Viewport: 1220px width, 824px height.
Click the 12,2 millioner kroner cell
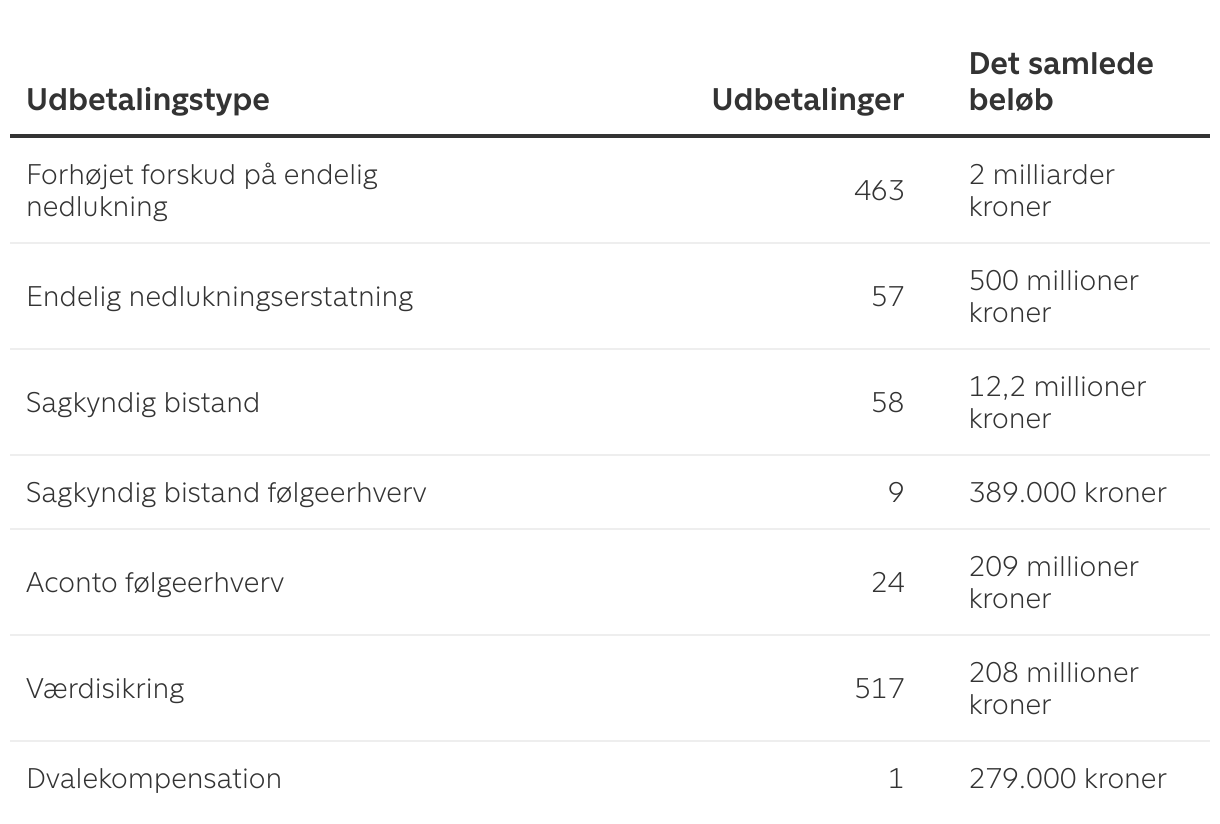[x=1057, y=402]
